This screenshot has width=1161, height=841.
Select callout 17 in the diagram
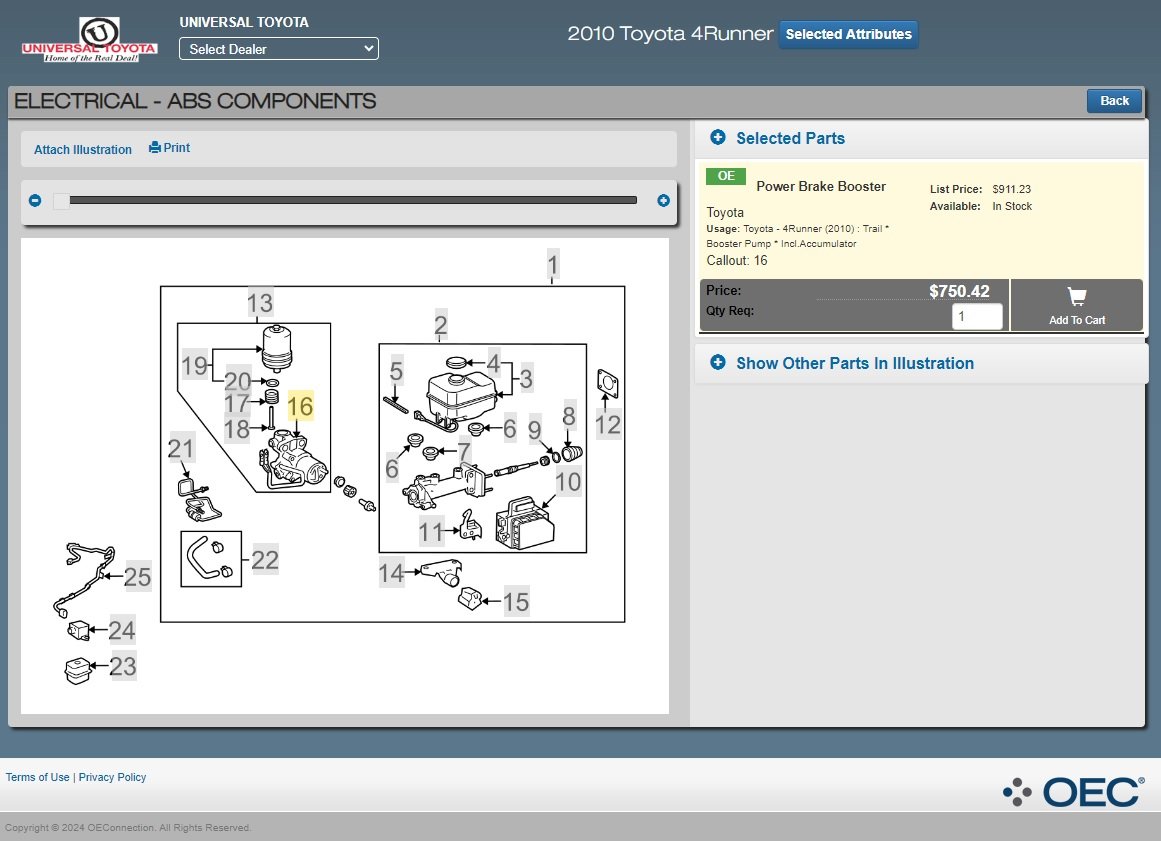237,403
